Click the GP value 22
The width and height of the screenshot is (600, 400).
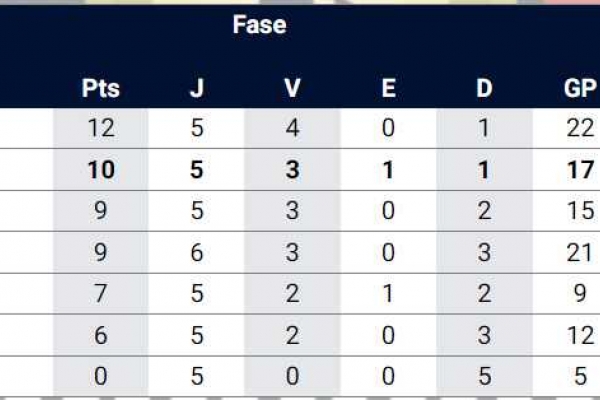coord(580,129)
